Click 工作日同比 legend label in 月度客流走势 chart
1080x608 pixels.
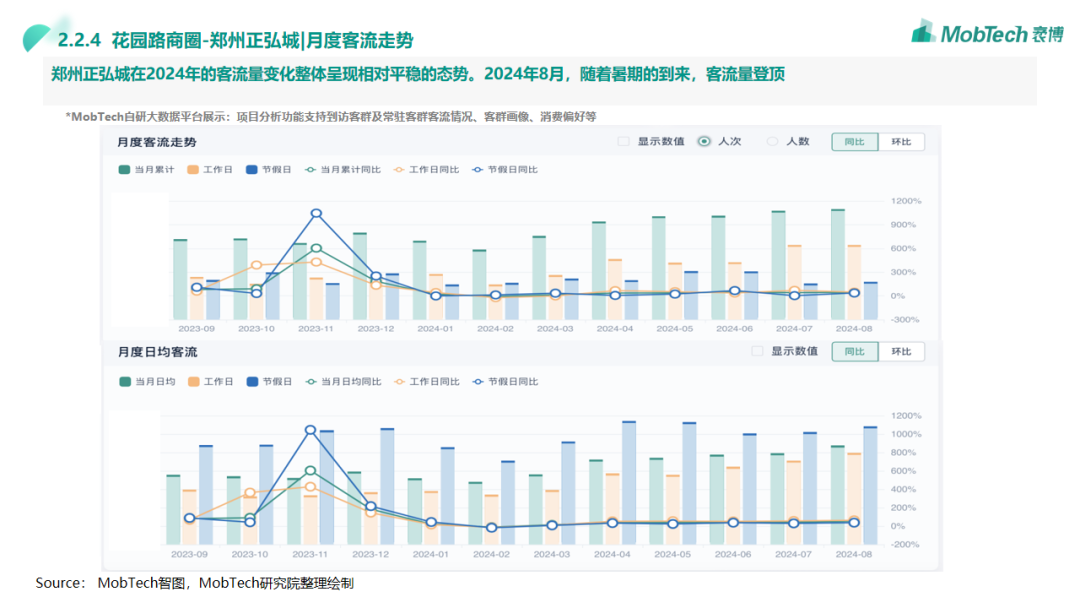pyautogui.click(x=434, y=170)
